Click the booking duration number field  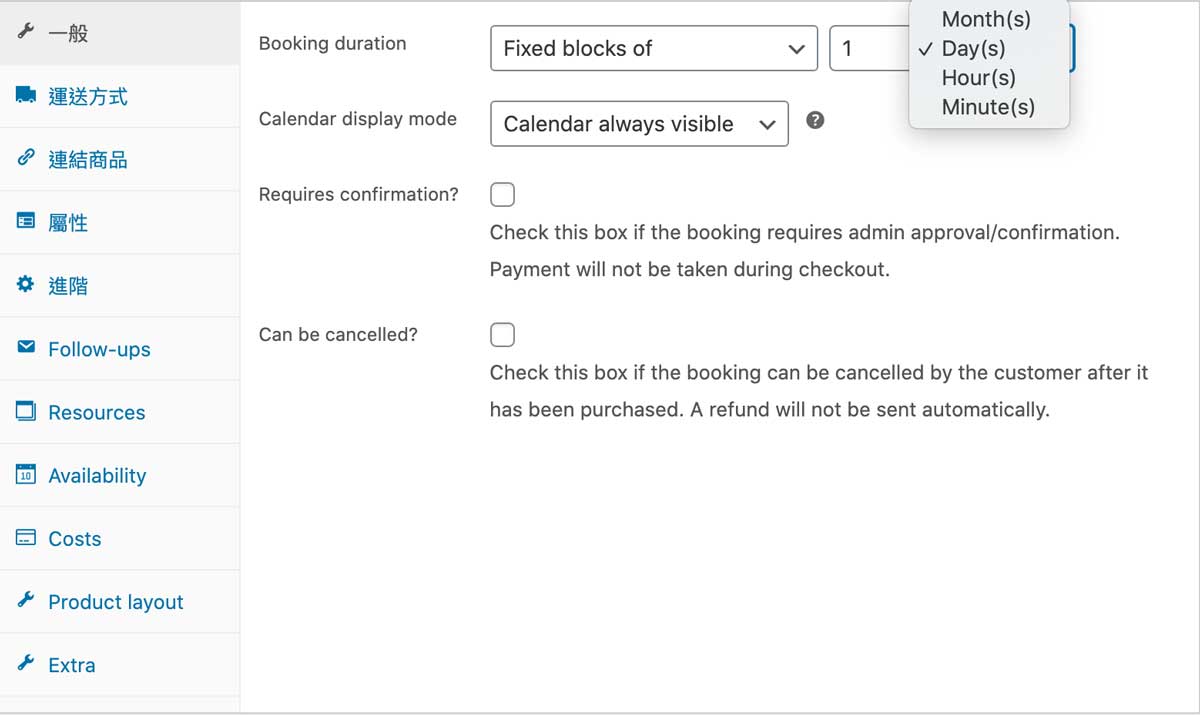(x=870, y=48)
